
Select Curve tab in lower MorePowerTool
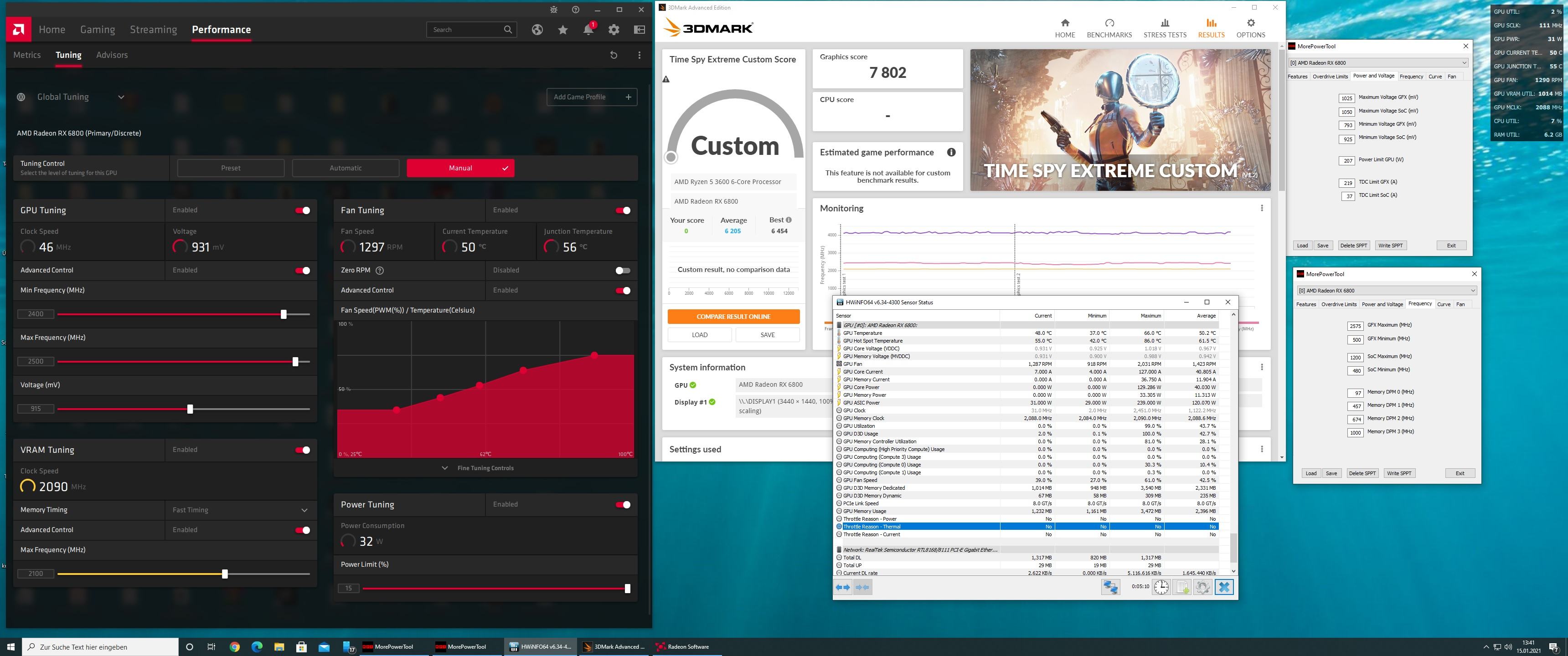click(x=1443, y=304)
